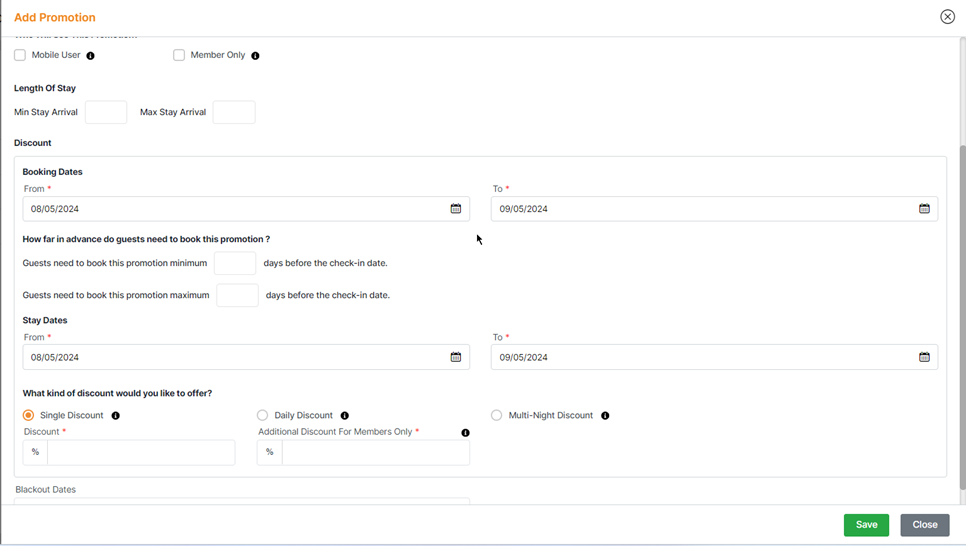966x546 pixels.
Task: Open calendar picker for Stay Dates To
Action: (x=924, y=357)
